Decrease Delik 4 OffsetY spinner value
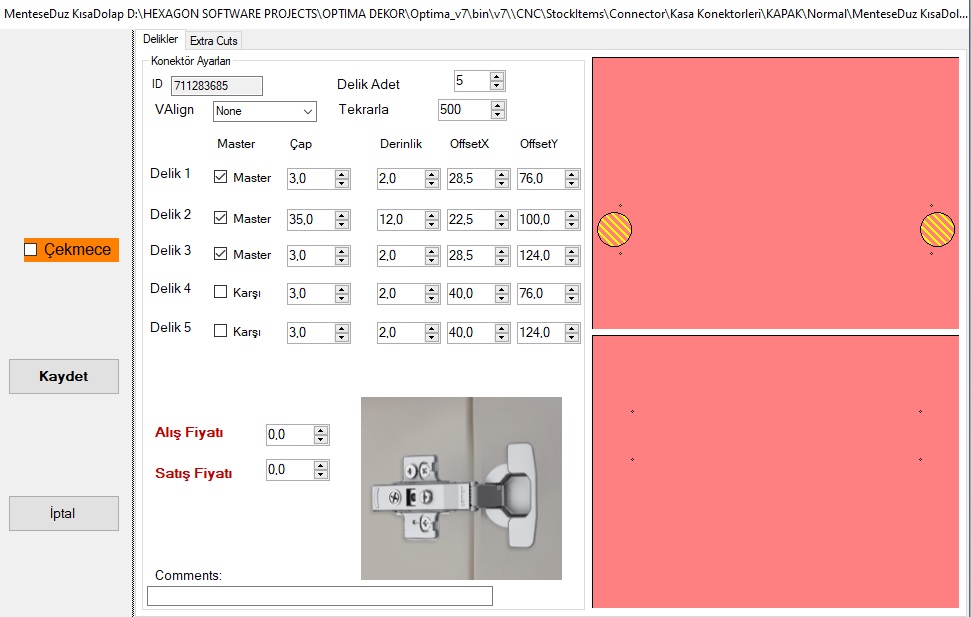Image resolution: width=971 pixels, height=617 pixels. tap(572, 298)
